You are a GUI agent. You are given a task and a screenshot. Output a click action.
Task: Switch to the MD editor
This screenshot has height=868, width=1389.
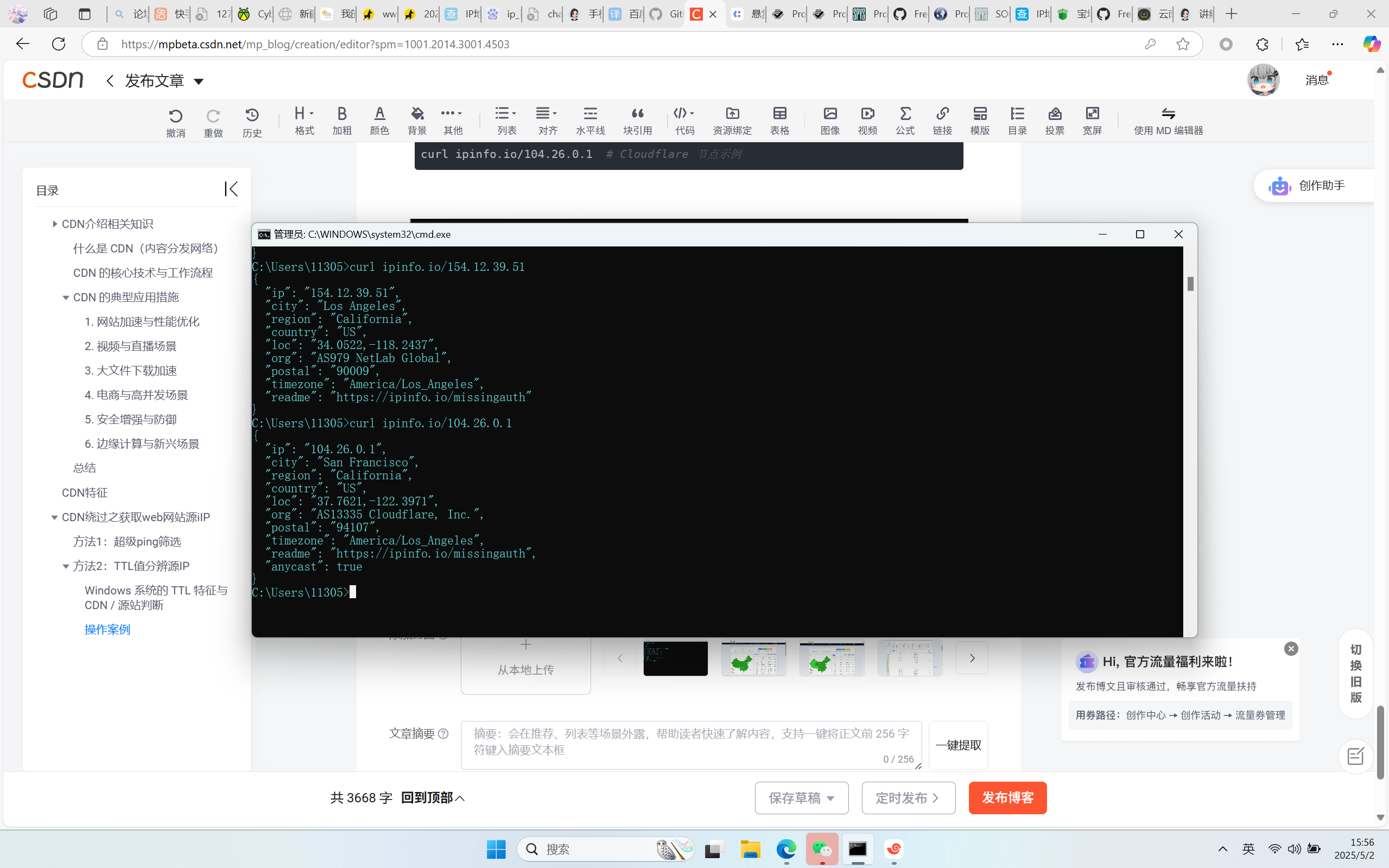[1168, 121]
